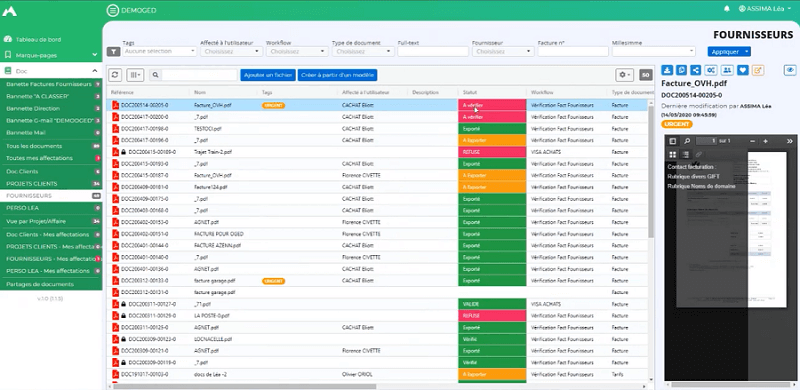Open the hamburger menu next to DEMOGED
800x390 pixels.
point(113,10)
